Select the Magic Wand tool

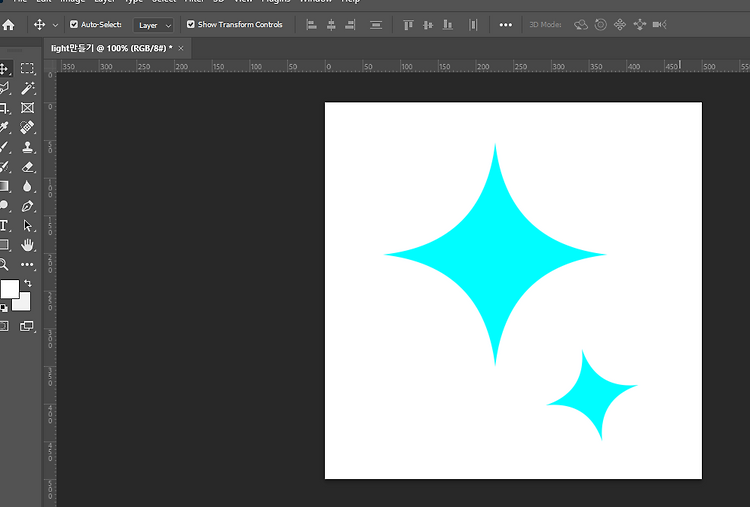[27, 88]
